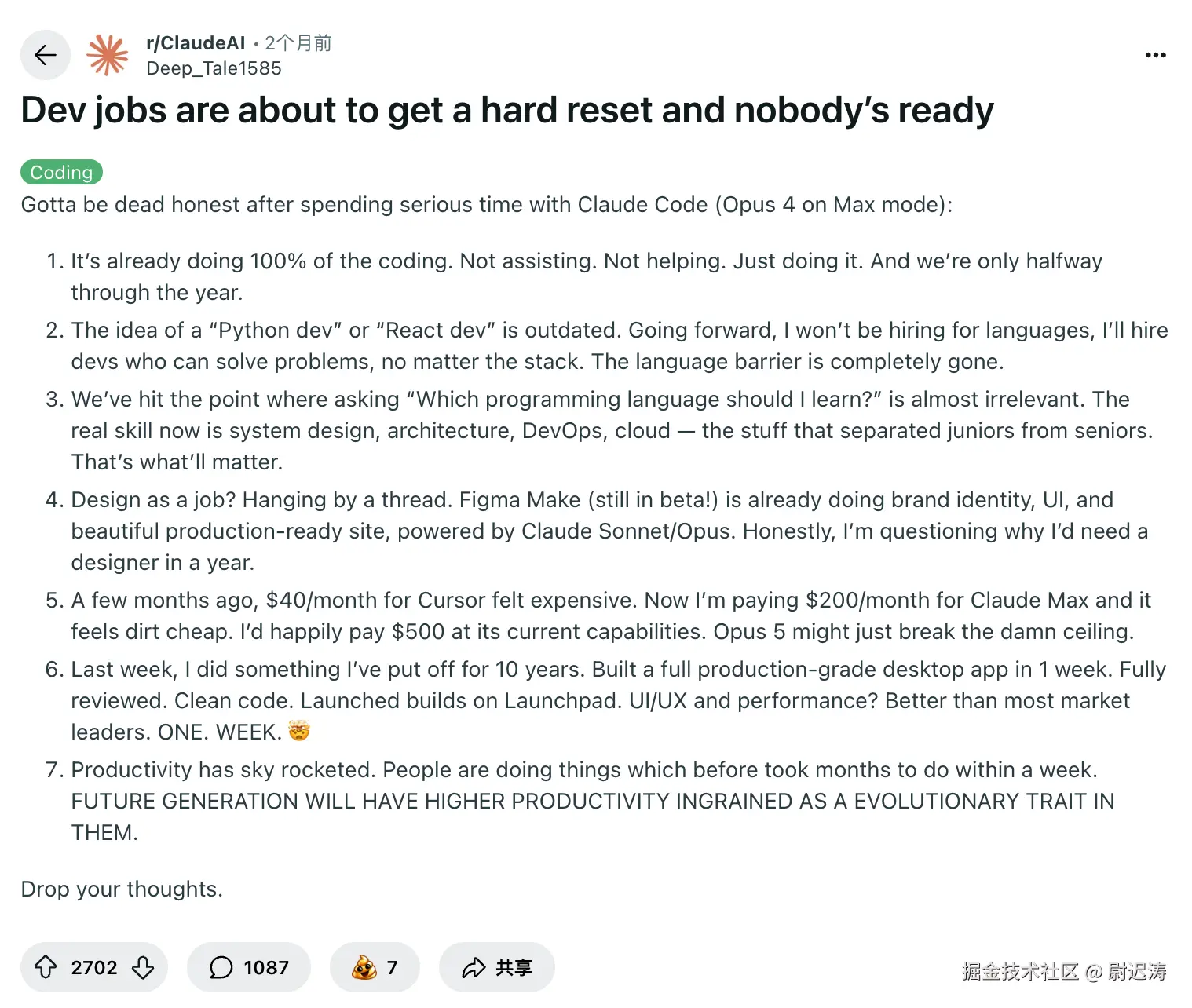Click the 2702 vote count
The width and height of the screenshot is (1192, 1008).
click(x=94, y=967)
